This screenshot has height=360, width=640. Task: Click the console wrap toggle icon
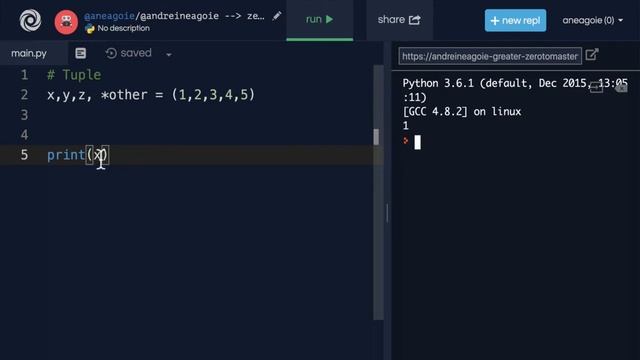(596, 87)
